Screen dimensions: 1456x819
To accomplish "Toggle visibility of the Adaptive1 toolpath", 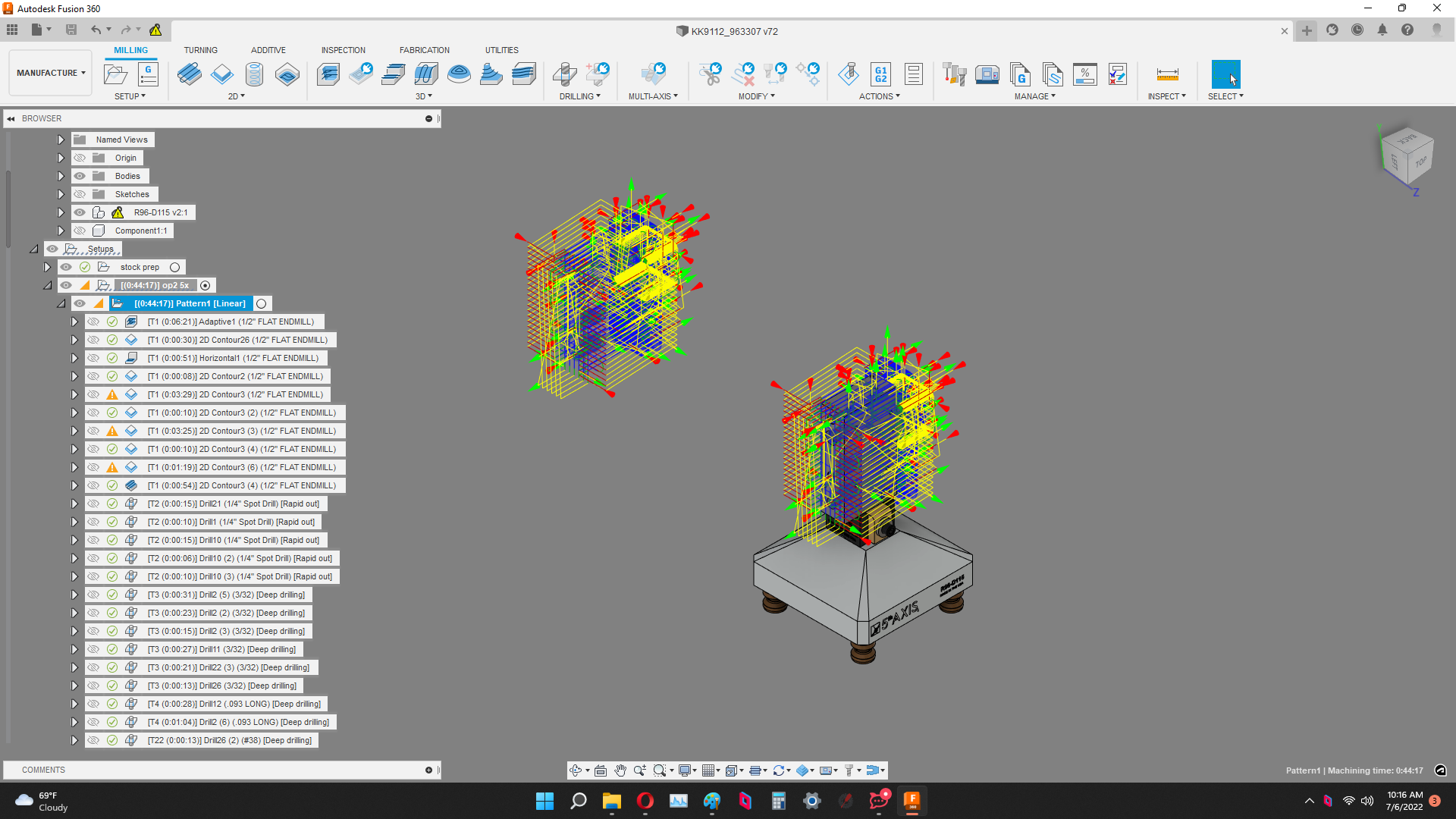I will (93, 322).
